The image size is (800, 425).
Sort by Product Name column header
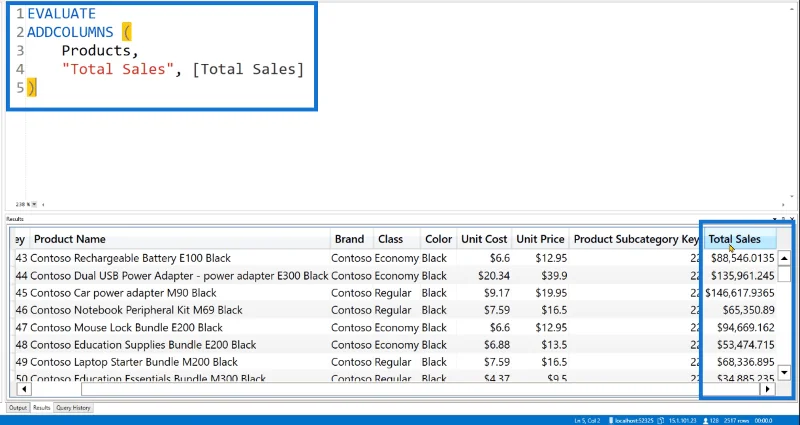(180, 239)
